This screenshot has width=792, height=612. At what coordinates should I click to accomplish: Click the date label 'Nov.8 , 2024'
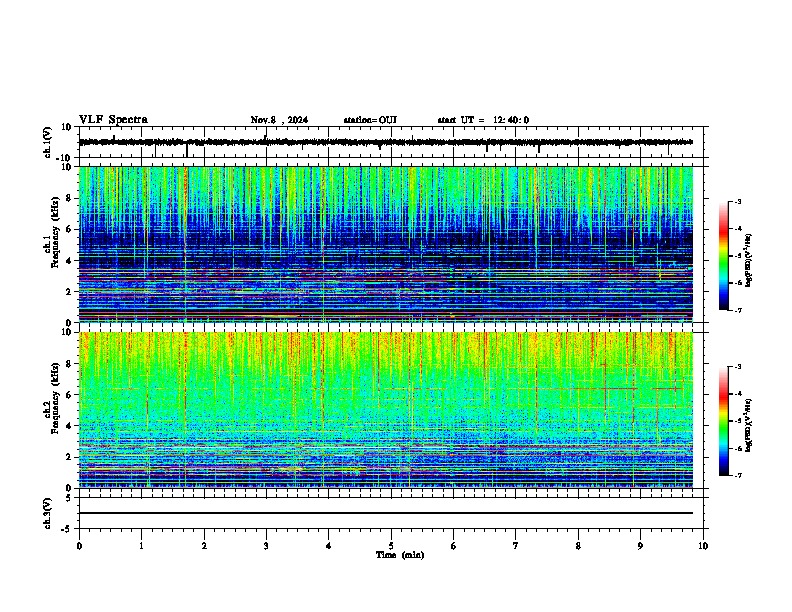tap(279, 120)
